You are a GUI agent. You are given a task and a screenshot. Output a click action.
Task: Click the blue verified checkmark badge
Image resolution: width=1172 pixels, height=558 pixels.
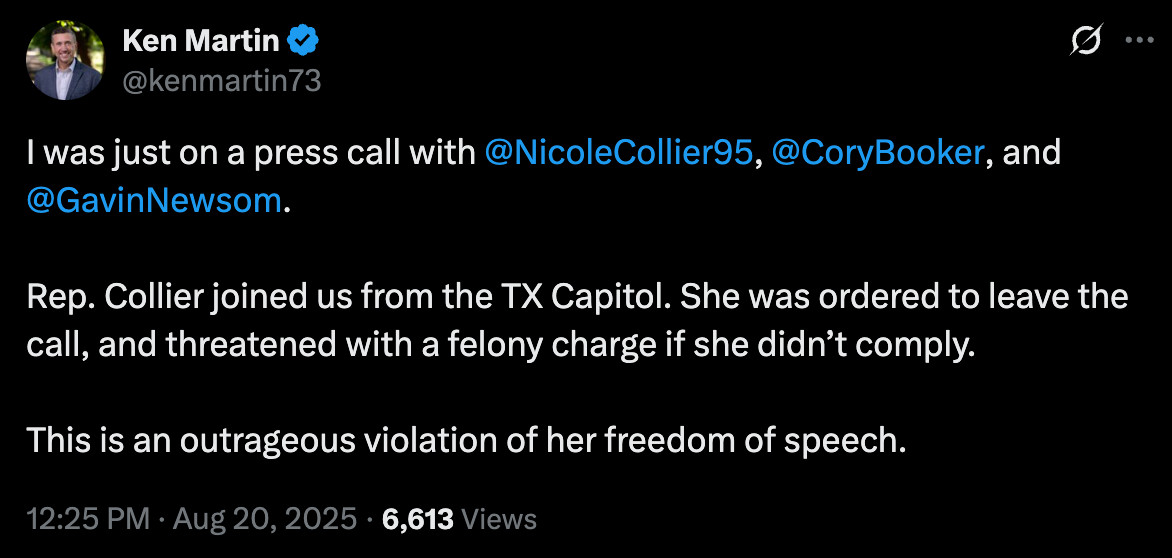(303, 40)
